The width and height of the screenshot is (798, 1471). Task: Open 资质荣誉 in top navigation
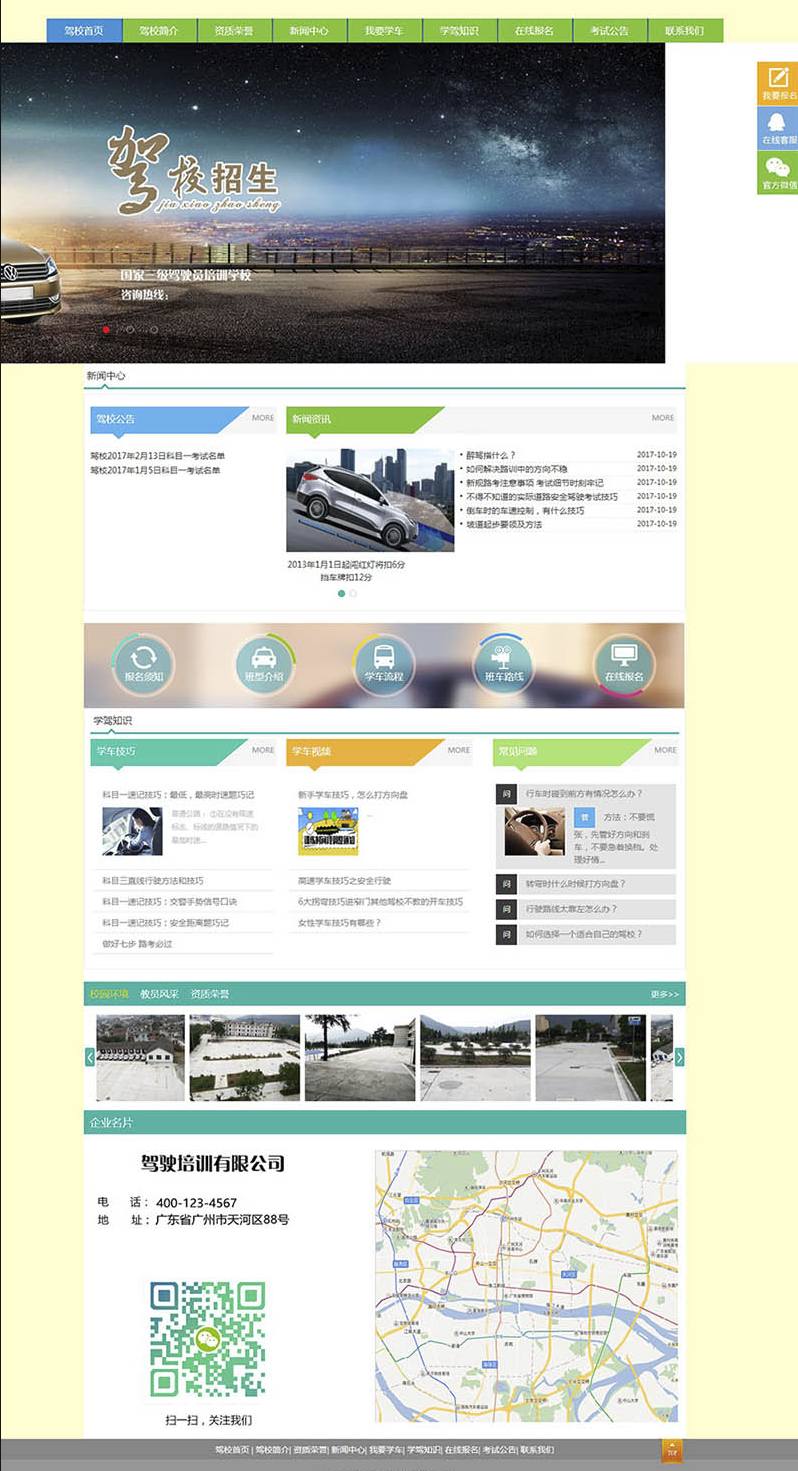click(x=234, y=30)
